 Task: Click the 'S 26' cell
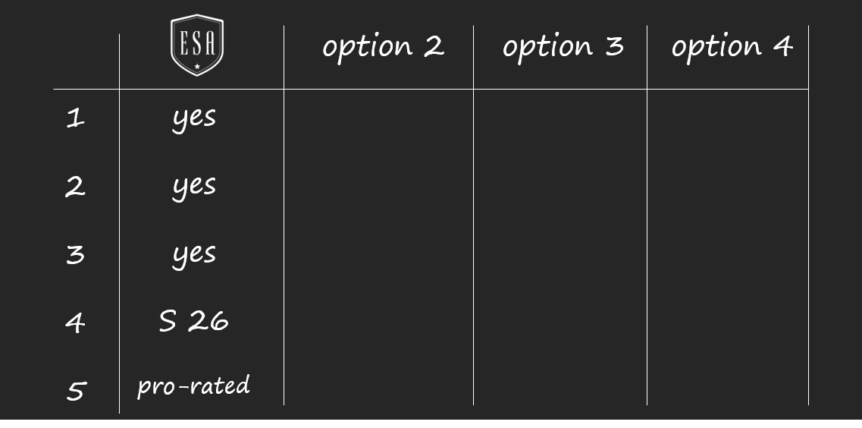[194, 321]
